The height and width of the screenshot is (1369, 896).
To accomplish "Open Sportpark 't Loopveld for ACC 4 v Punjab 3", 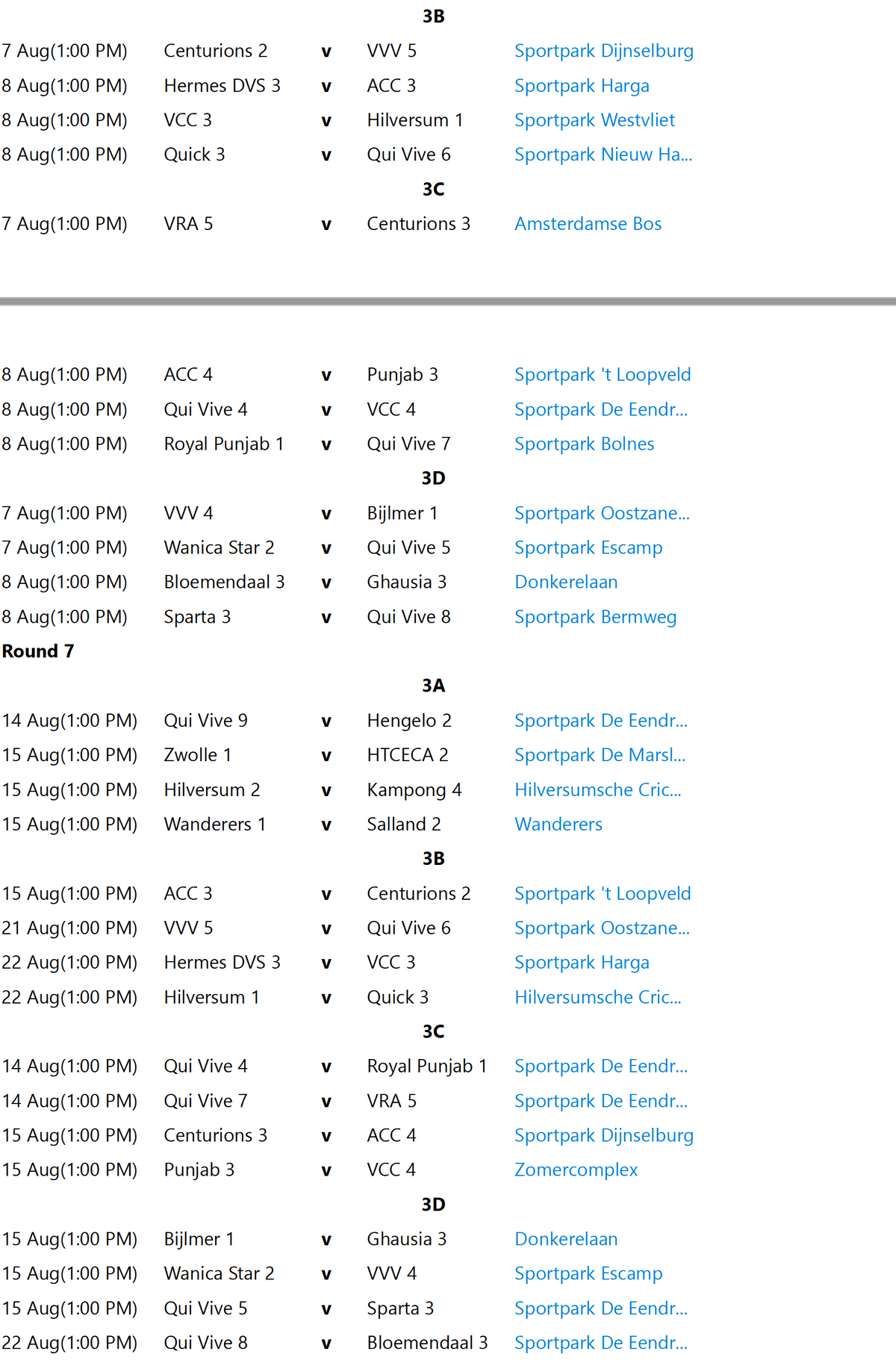I will pyautogui.click(x=603, y=375).
